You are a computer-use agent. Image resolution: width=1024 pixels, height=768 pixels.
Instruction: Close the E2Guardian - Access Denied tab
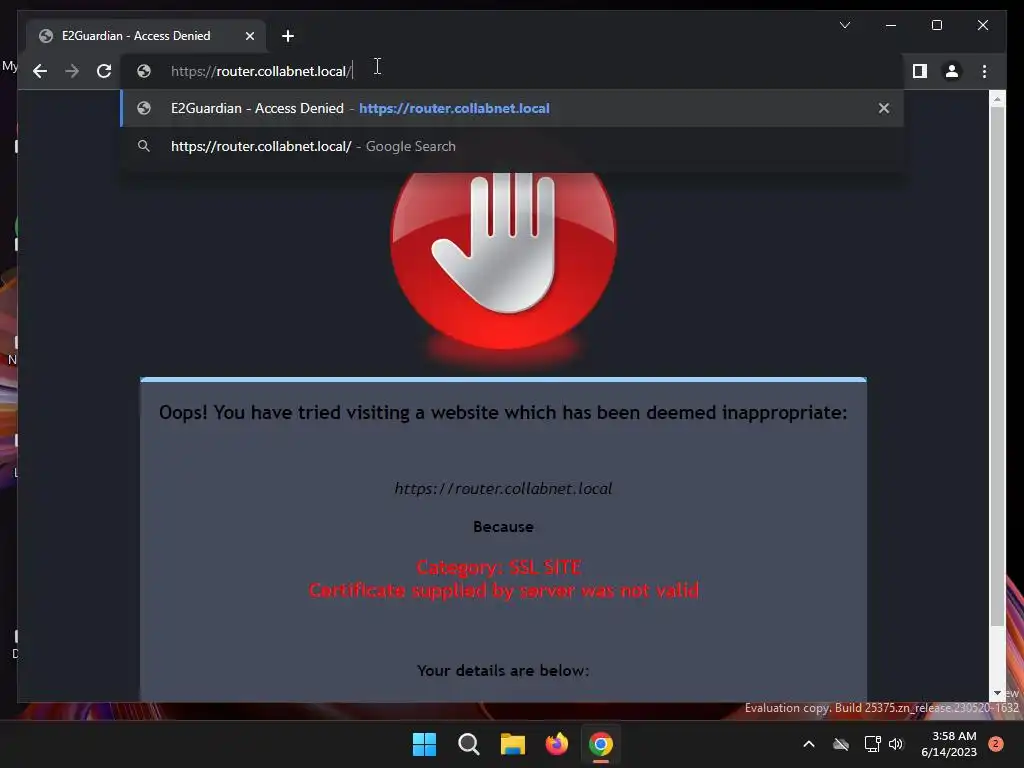pyautogui.click(x=249, y=36)
